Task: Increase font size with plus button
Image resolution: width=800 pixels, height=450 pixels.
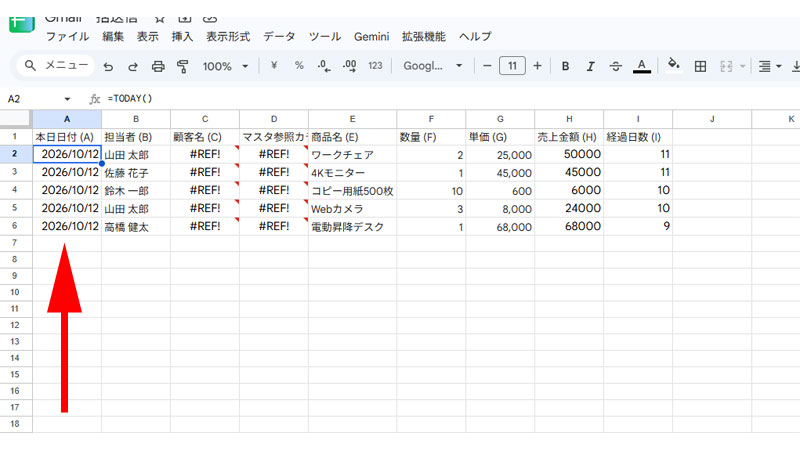Action: [537, 66]
